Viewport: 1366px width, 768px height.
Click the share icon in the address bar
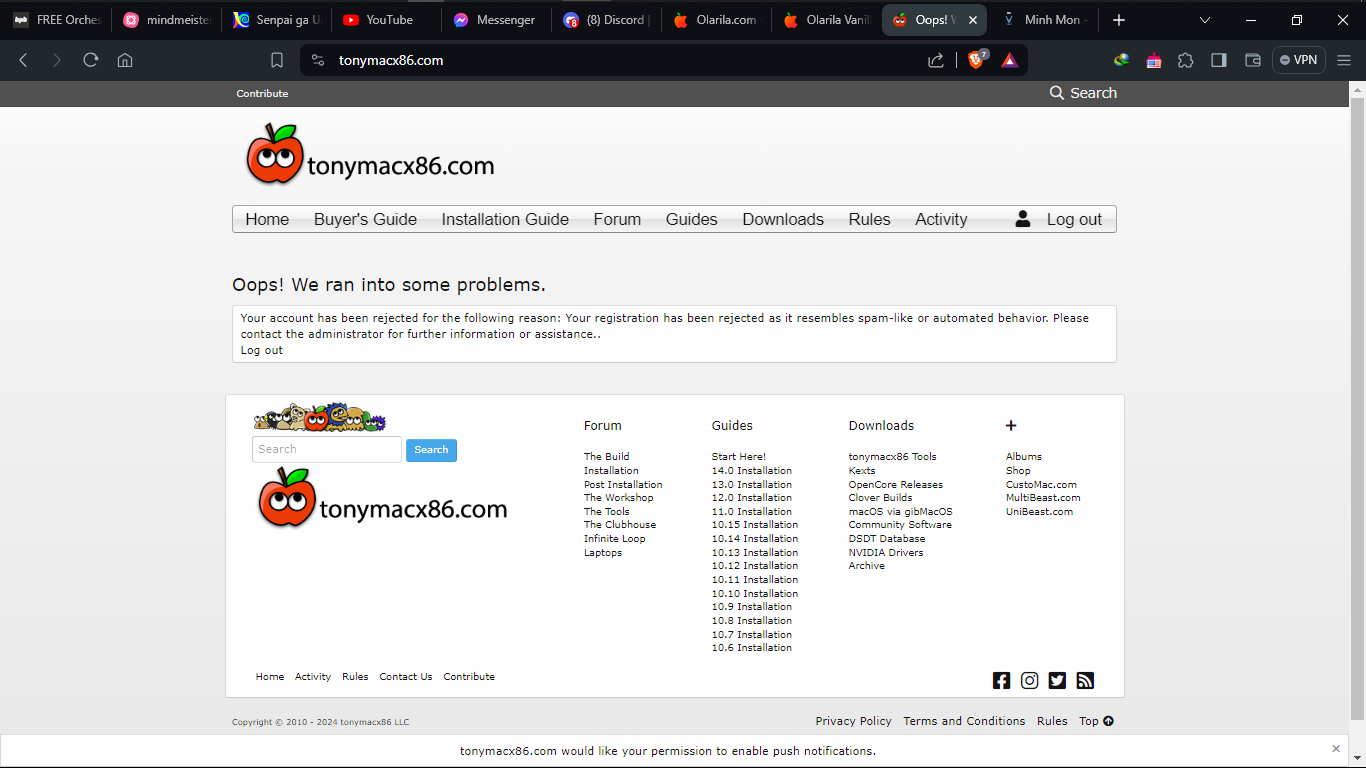(x=936, y=60)
